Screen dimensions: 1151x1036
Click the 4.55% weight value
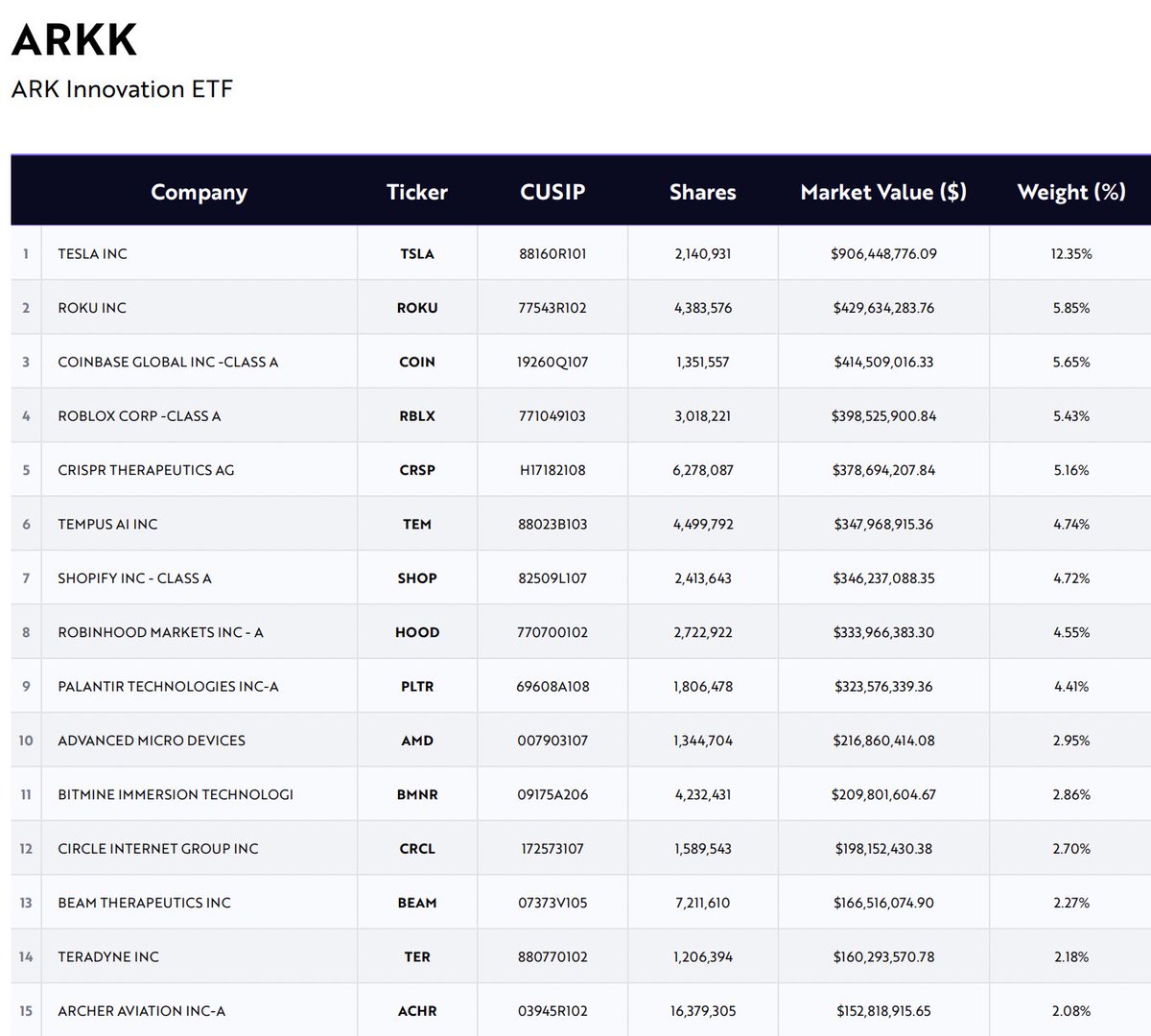point(1071,632)
